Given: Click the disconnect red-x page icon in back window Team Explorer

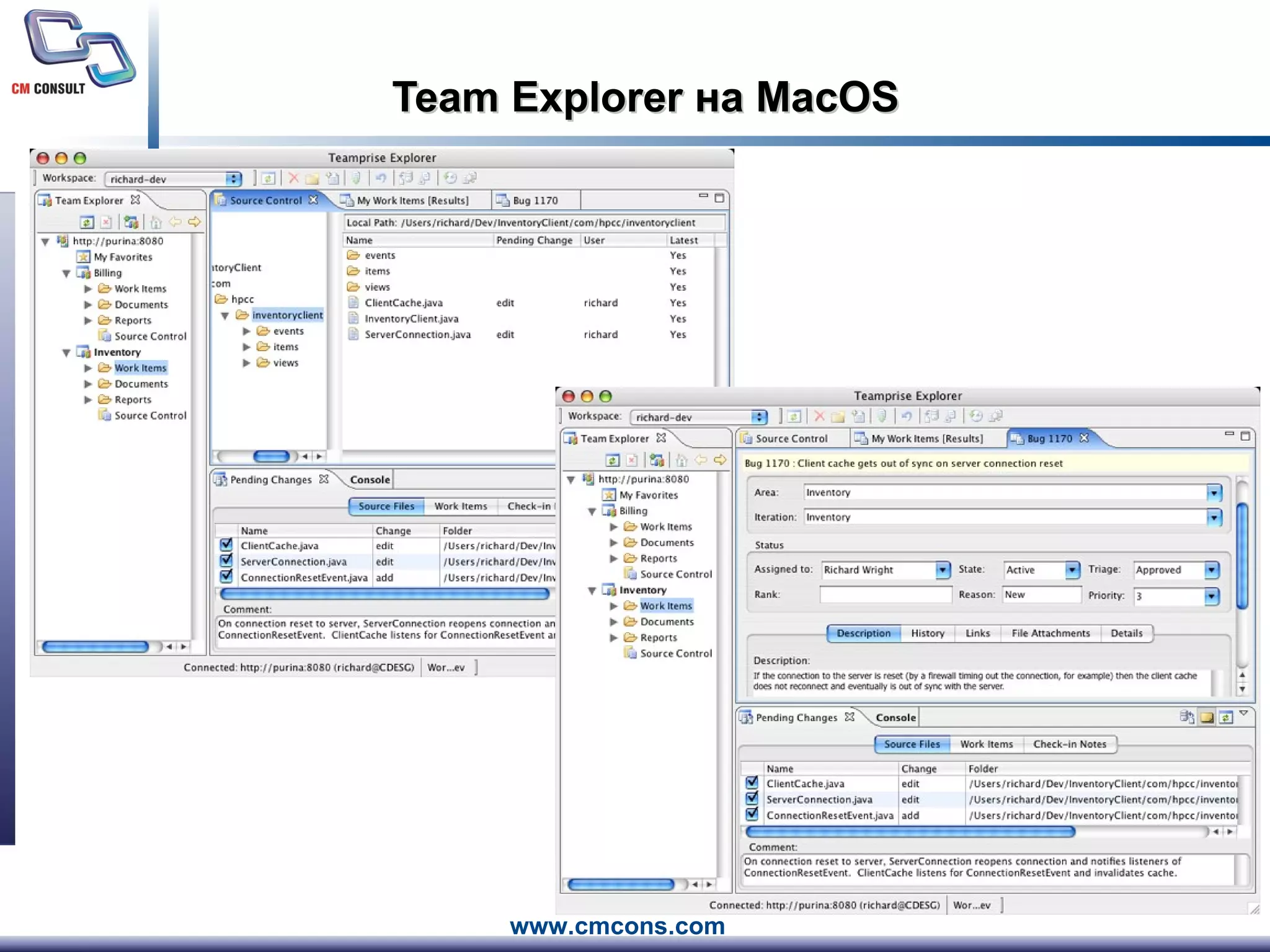Looking at the screenshot, I should (x=106, y=222).
